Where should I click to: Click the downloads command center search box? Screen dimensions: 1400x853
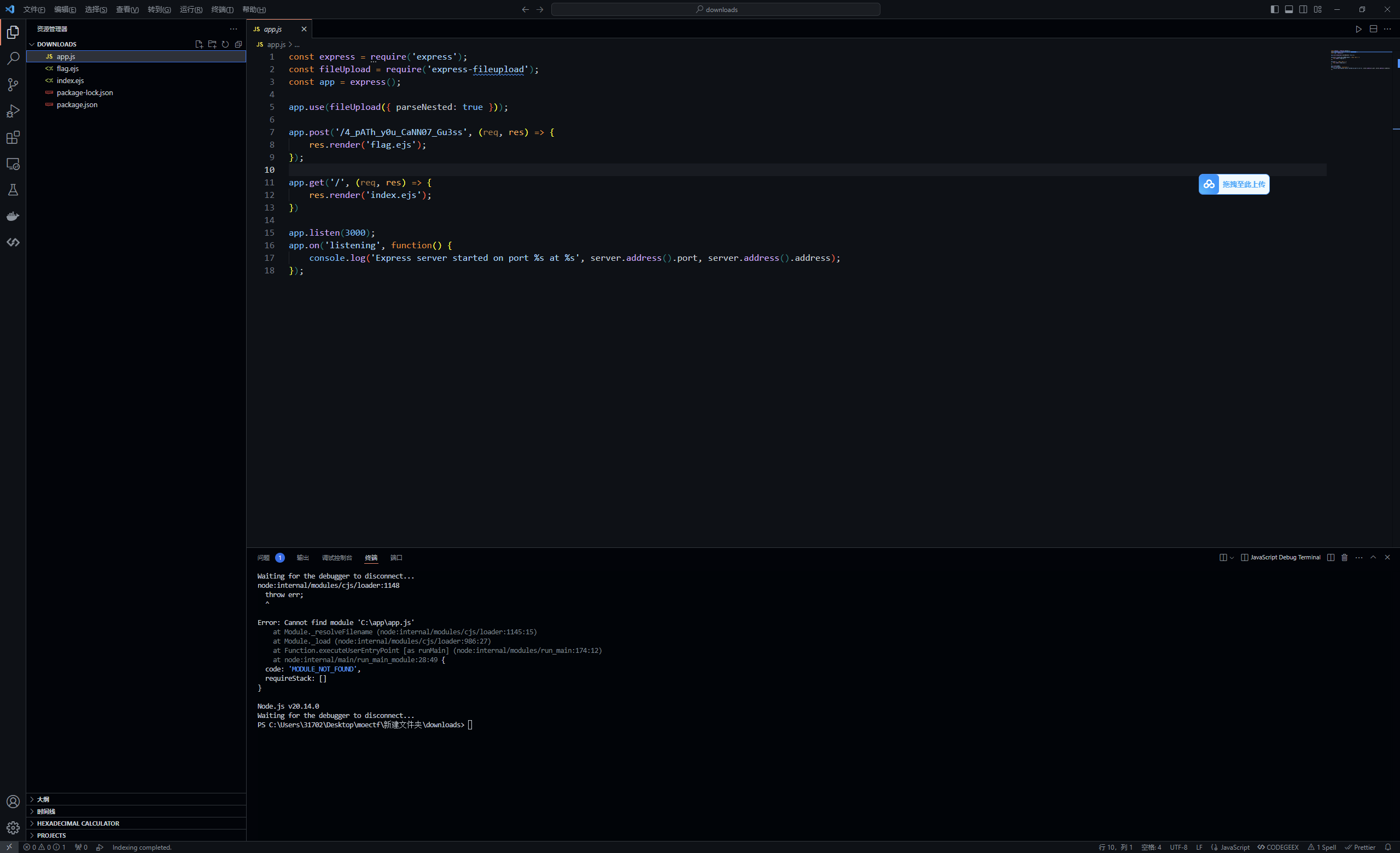coord(715,10)
